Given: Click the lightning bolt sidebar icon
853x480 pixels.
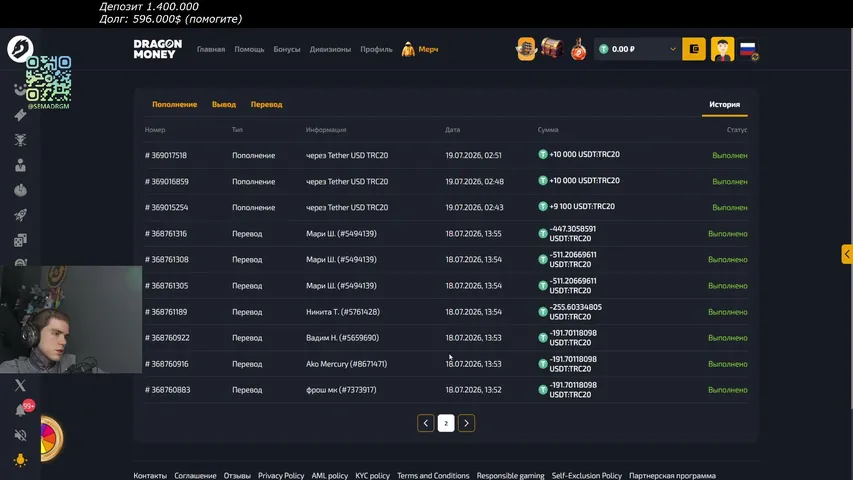Looking at the screenshot, I should (x=20, y=115).
